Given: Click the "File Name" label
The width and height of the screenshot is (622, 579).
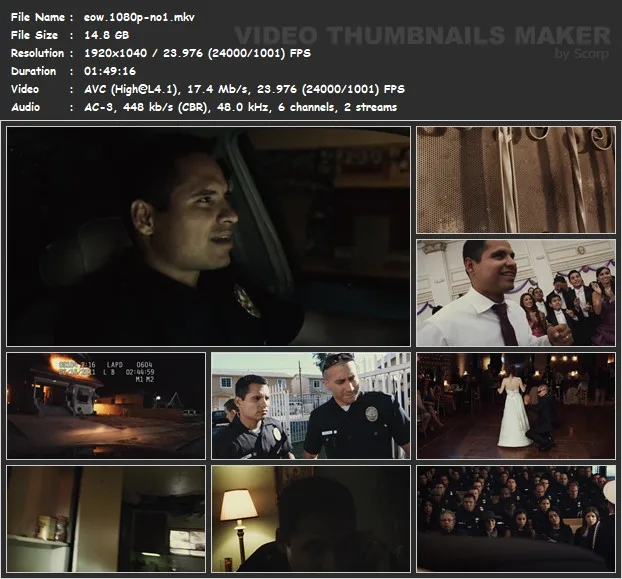Looking at the screenshot, I should tap(36, 17).
